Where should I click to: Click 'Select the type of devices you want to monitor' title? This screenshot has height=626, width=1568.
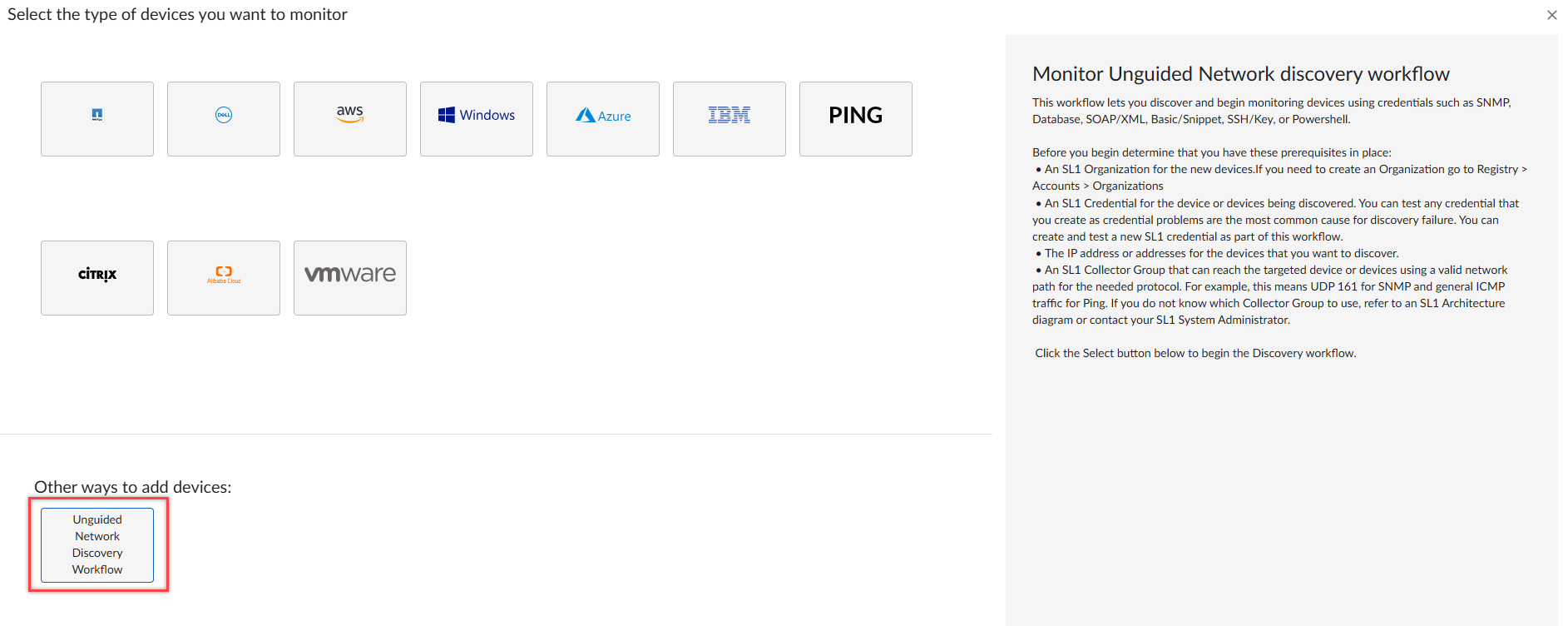[x=177, y=14]
